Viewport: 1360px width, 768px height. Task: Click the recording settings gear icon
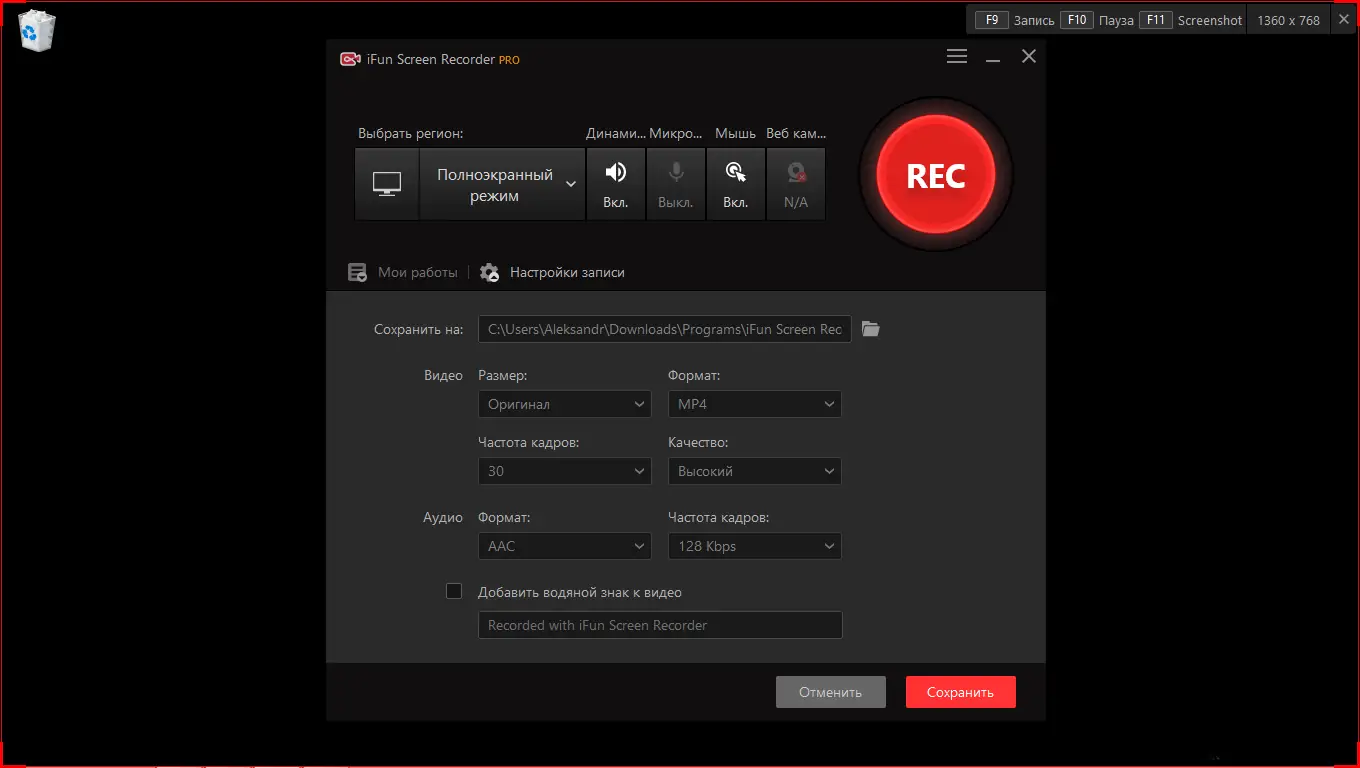489,271
